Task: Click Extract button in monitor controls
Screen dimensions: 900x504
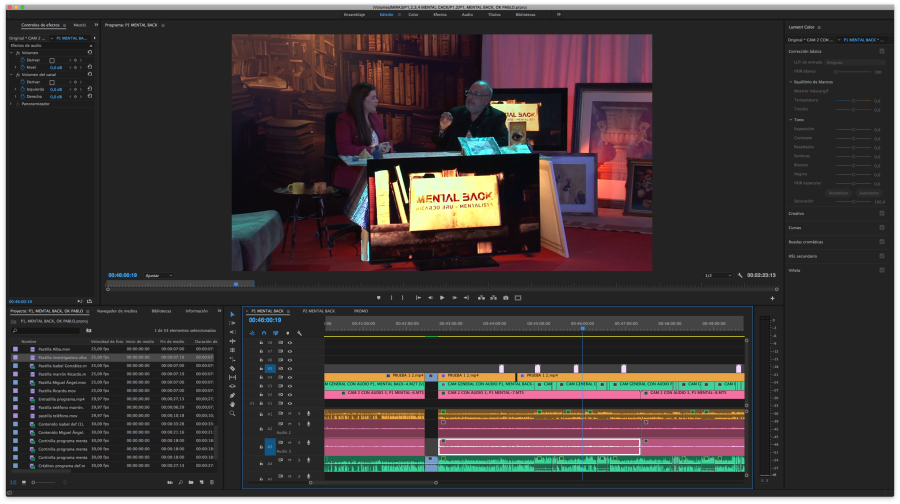Action: pos(493,298)
